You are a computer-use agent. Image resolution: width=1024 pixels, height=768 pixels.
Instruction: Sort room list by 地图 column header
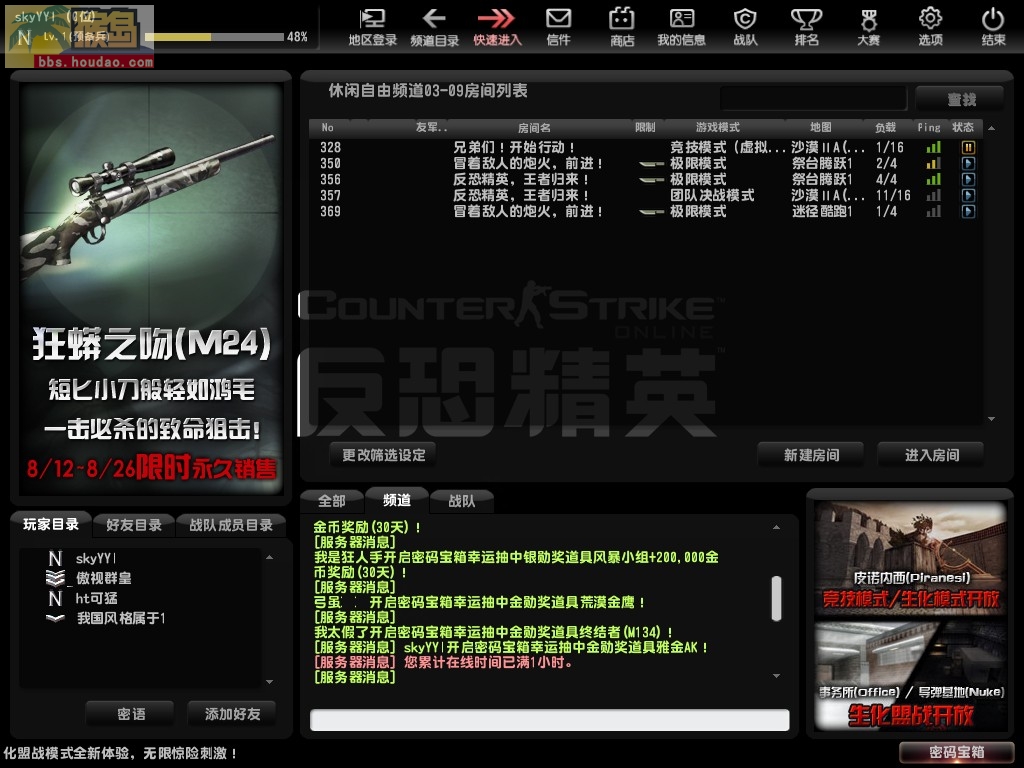point(820,127)
